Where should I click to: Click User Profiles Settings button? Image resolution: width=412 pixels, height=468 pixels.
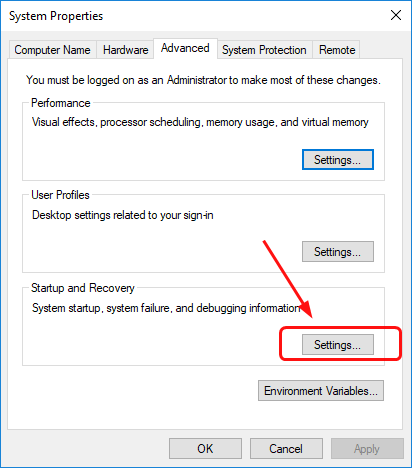coord(338,252)
